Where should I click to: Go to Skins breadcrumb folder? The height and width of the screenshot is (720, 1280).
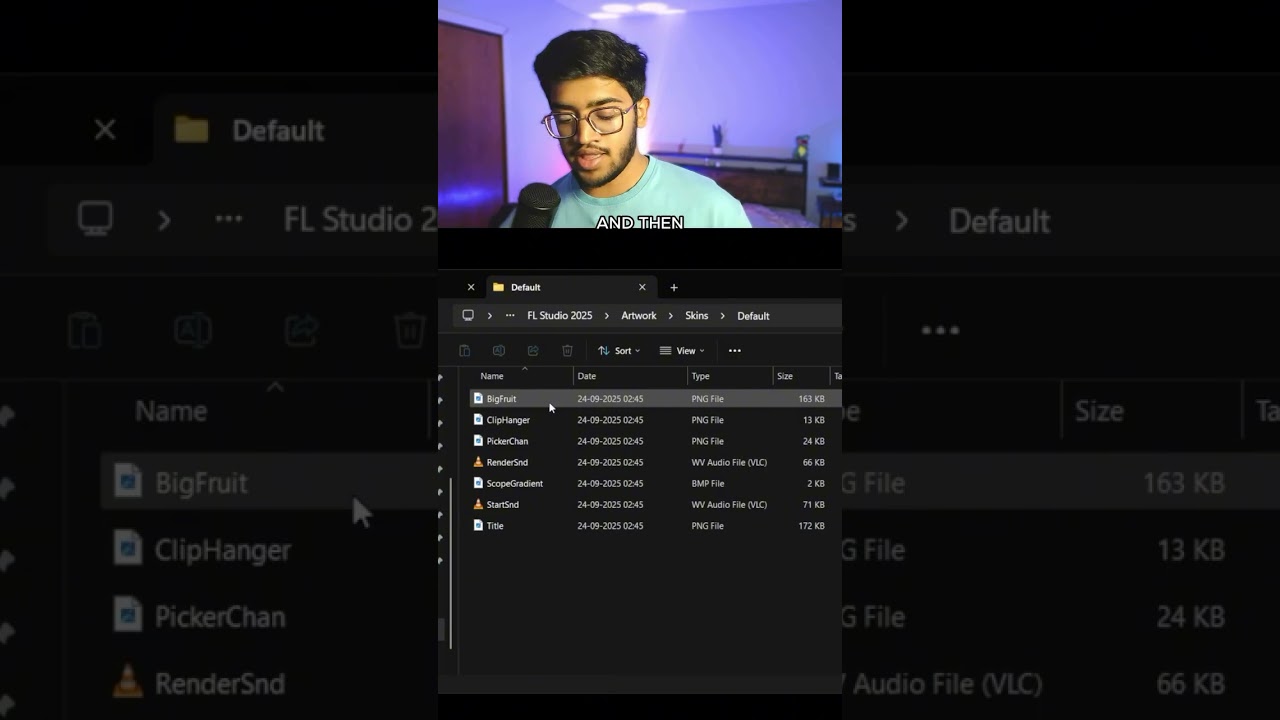[x=697, y=316]
